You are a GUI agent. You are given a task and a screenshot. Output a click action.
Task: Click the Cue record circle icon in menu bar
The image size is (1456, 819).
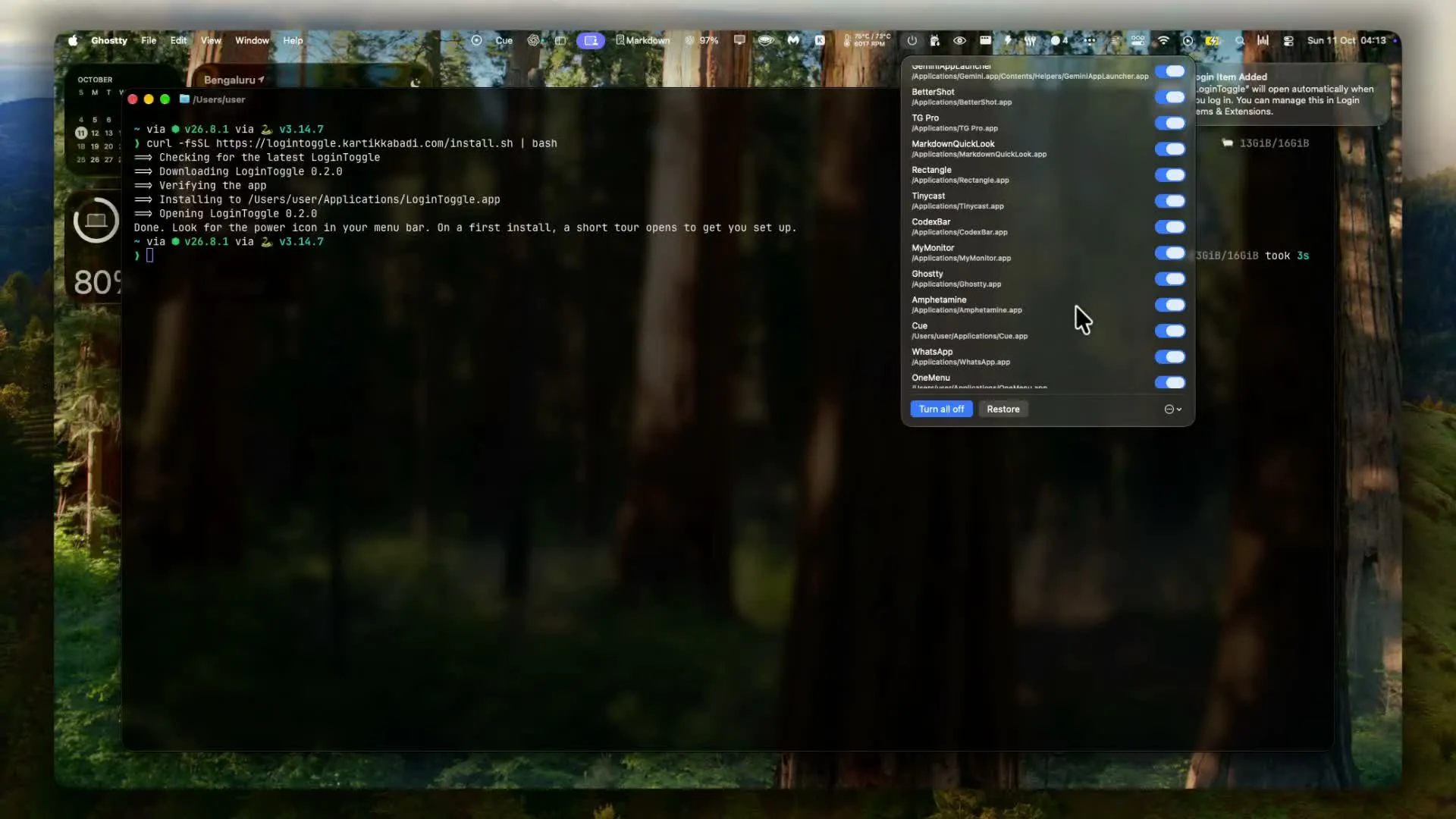click(476, 40)
